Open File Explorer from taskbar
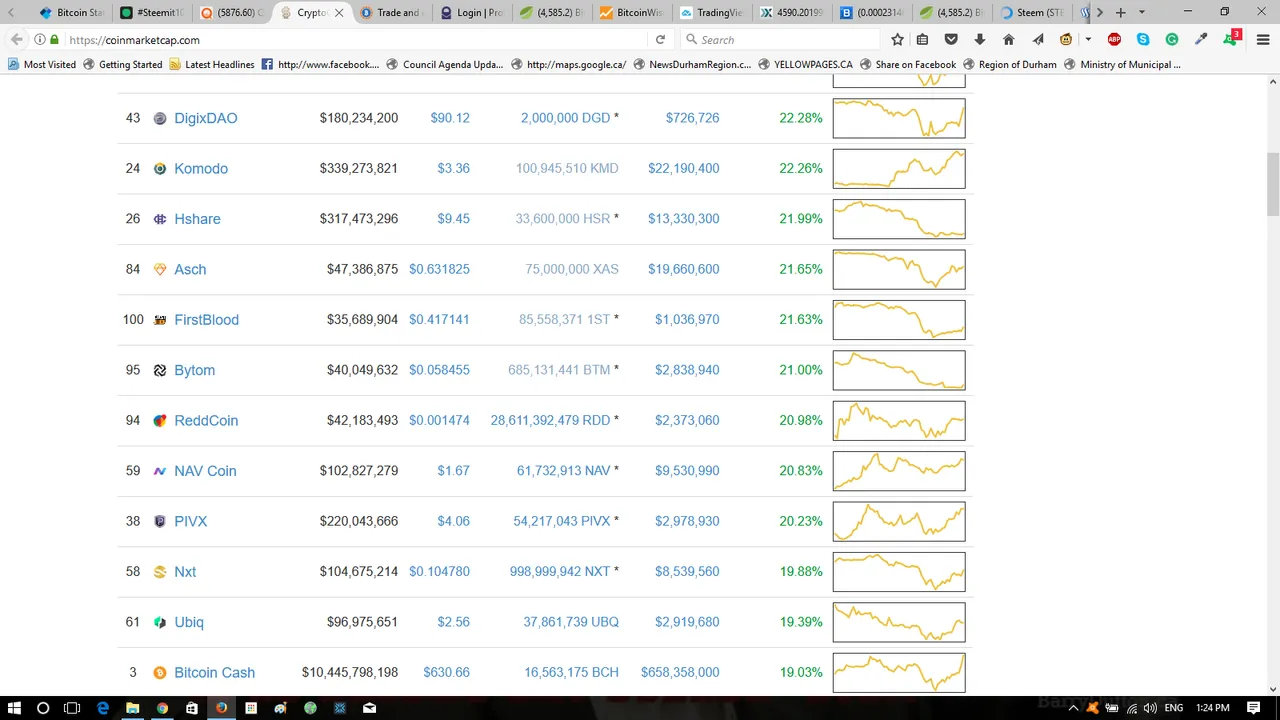Viewport: 1280px width, 720px height. (132, 708)
